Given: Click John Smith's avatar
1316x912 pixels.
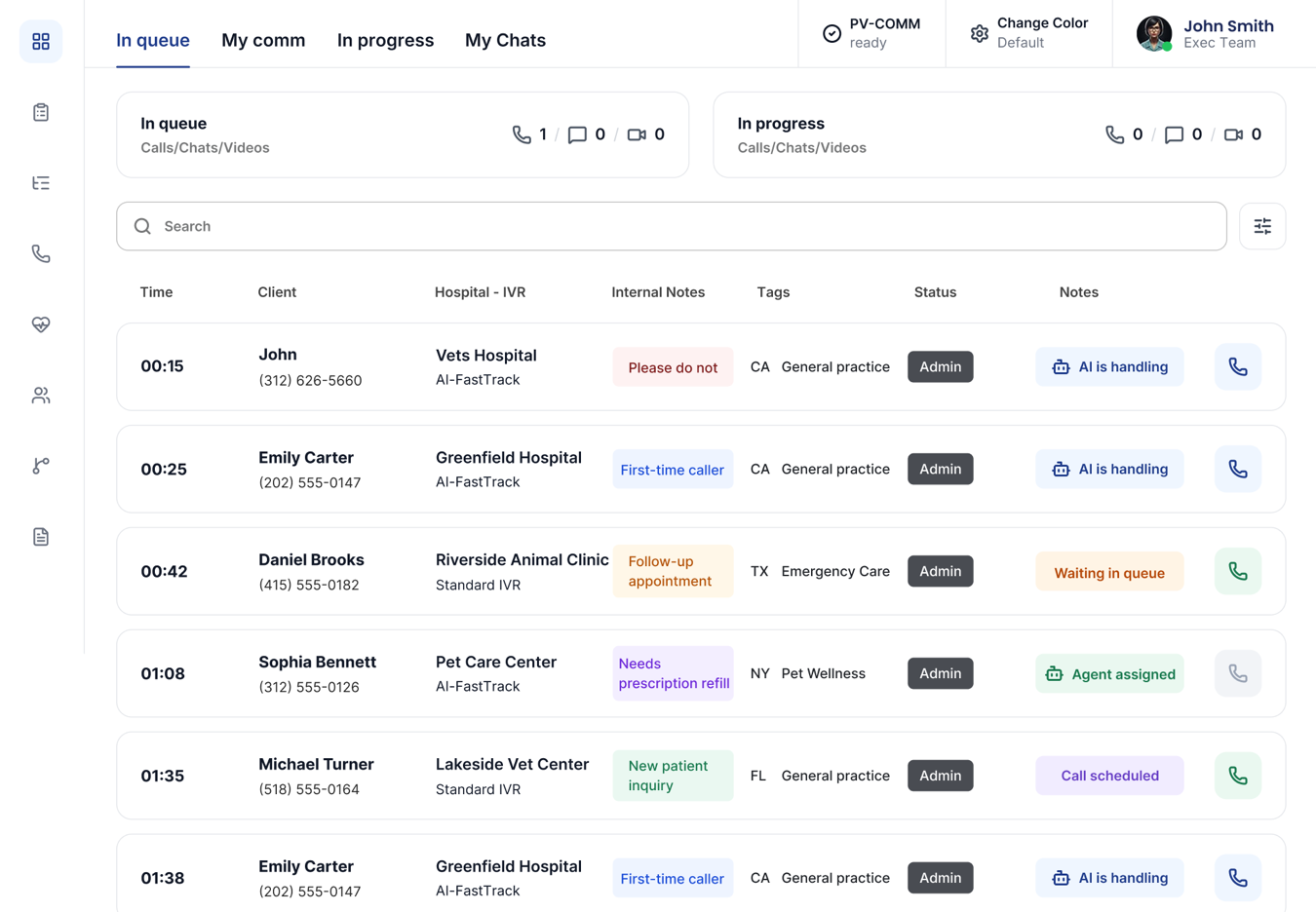Looking at the screenshot, I should coord(1154,33).
